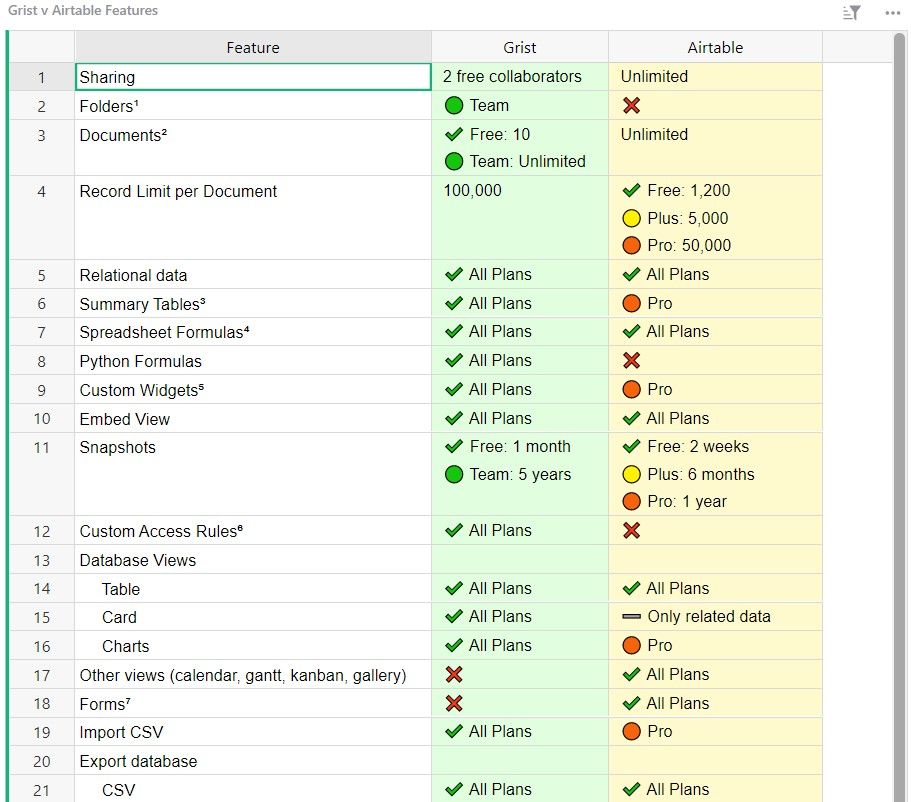Viewport: 911px width, 802px height.
Task: Click the green circle next to Team: 5 years
Action: tap(454, 474)
